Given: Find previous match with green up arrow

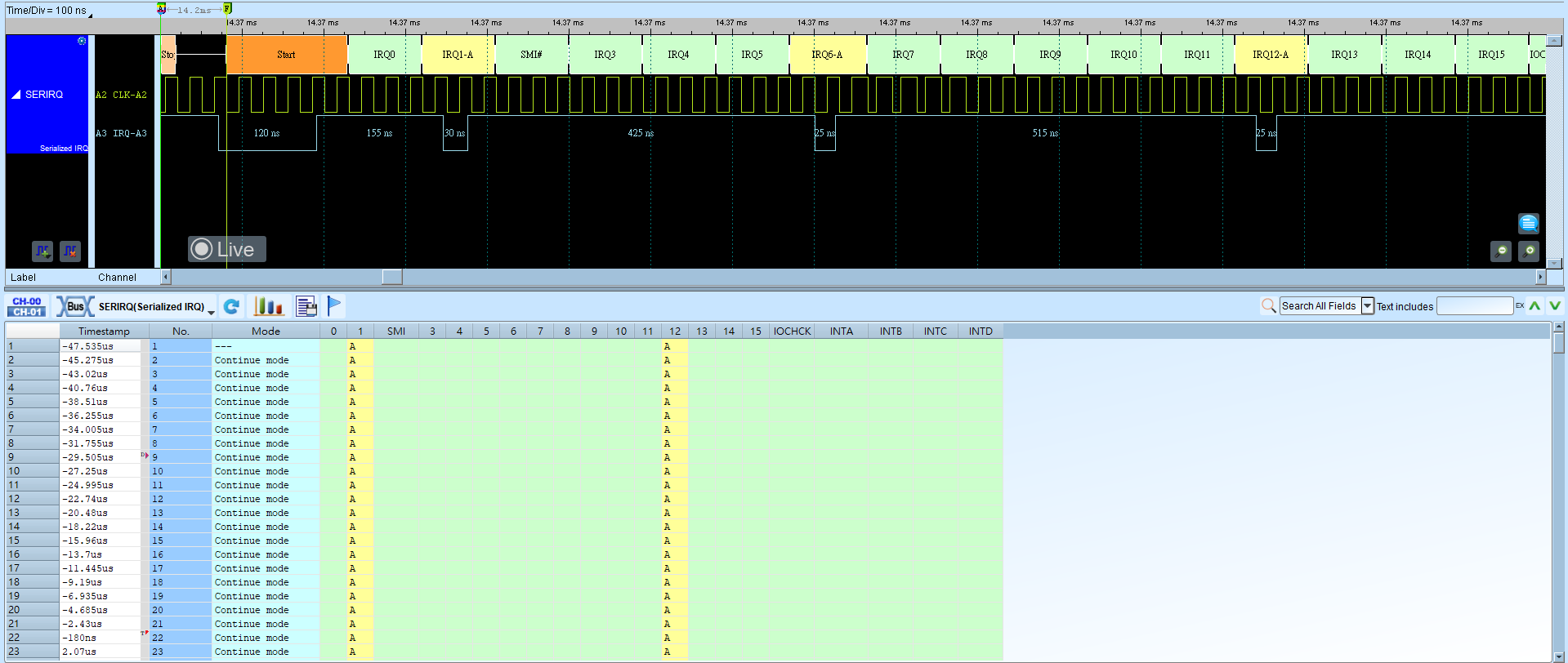Looking at the screenshot, I should click(1534, 306).
